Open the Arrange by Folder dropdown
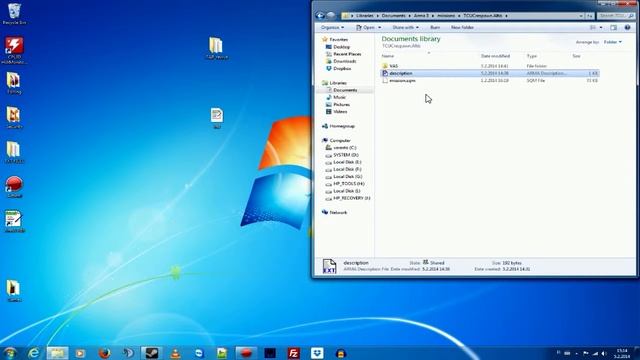This screenshot has width=640, height=360. pyautogui.click(x=613, y=42)
